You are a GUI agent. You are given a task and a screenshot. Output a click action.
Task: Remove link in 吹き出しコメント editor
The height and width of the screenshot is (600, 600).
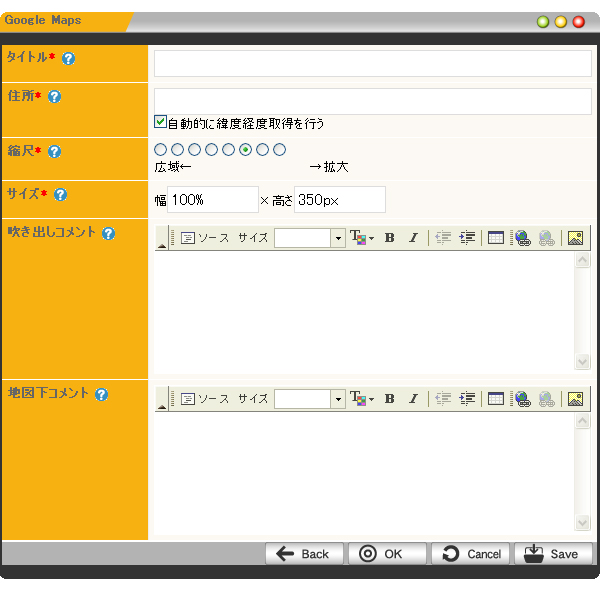(x=546, y=238)
